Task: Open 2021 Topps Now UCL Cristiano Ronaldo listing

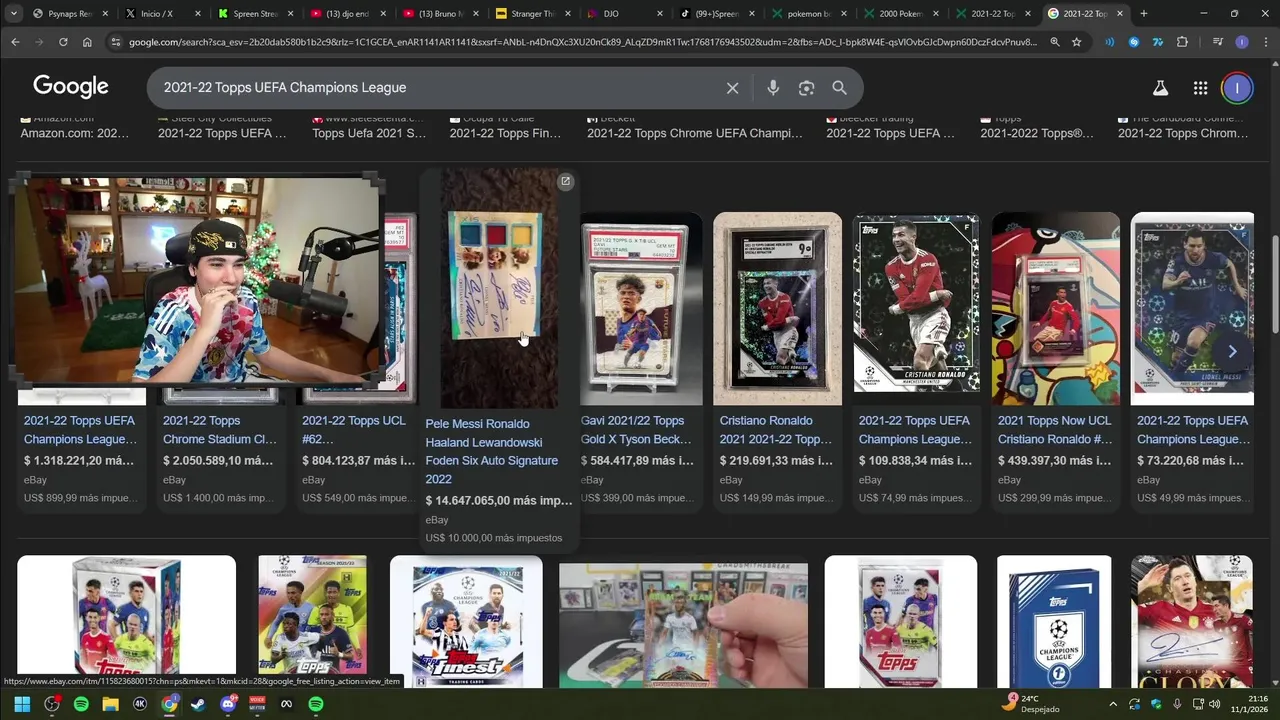Action: [x=1055, y=430]
